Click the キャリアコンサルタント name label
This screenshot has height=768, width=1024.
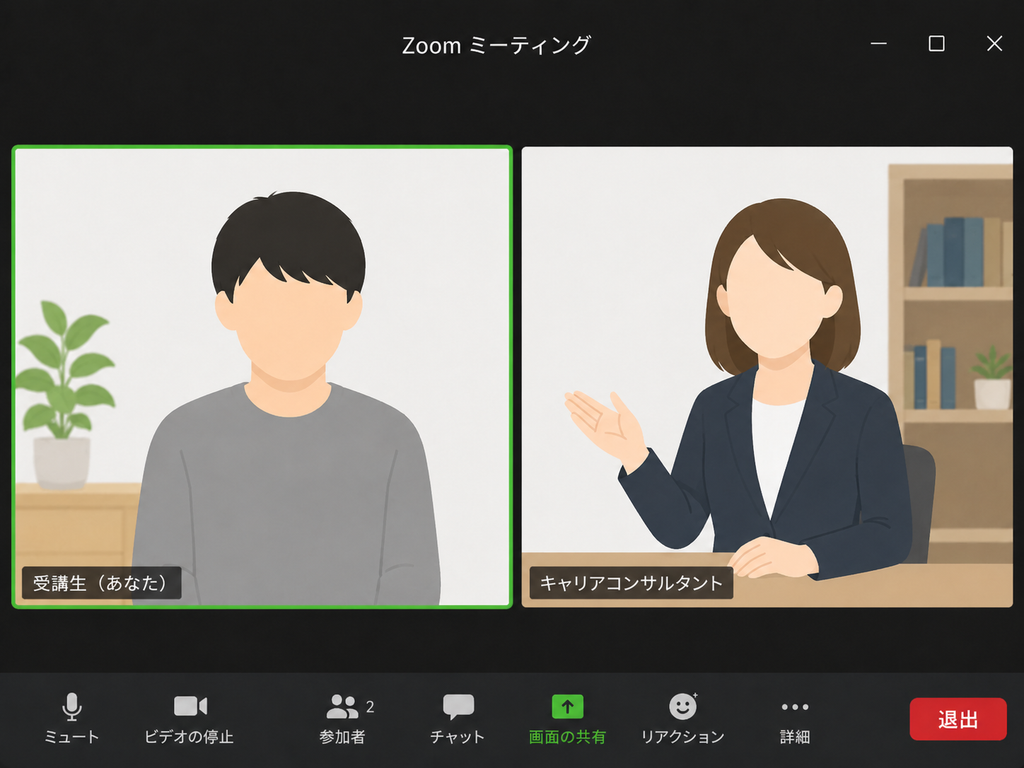(631, 583)
